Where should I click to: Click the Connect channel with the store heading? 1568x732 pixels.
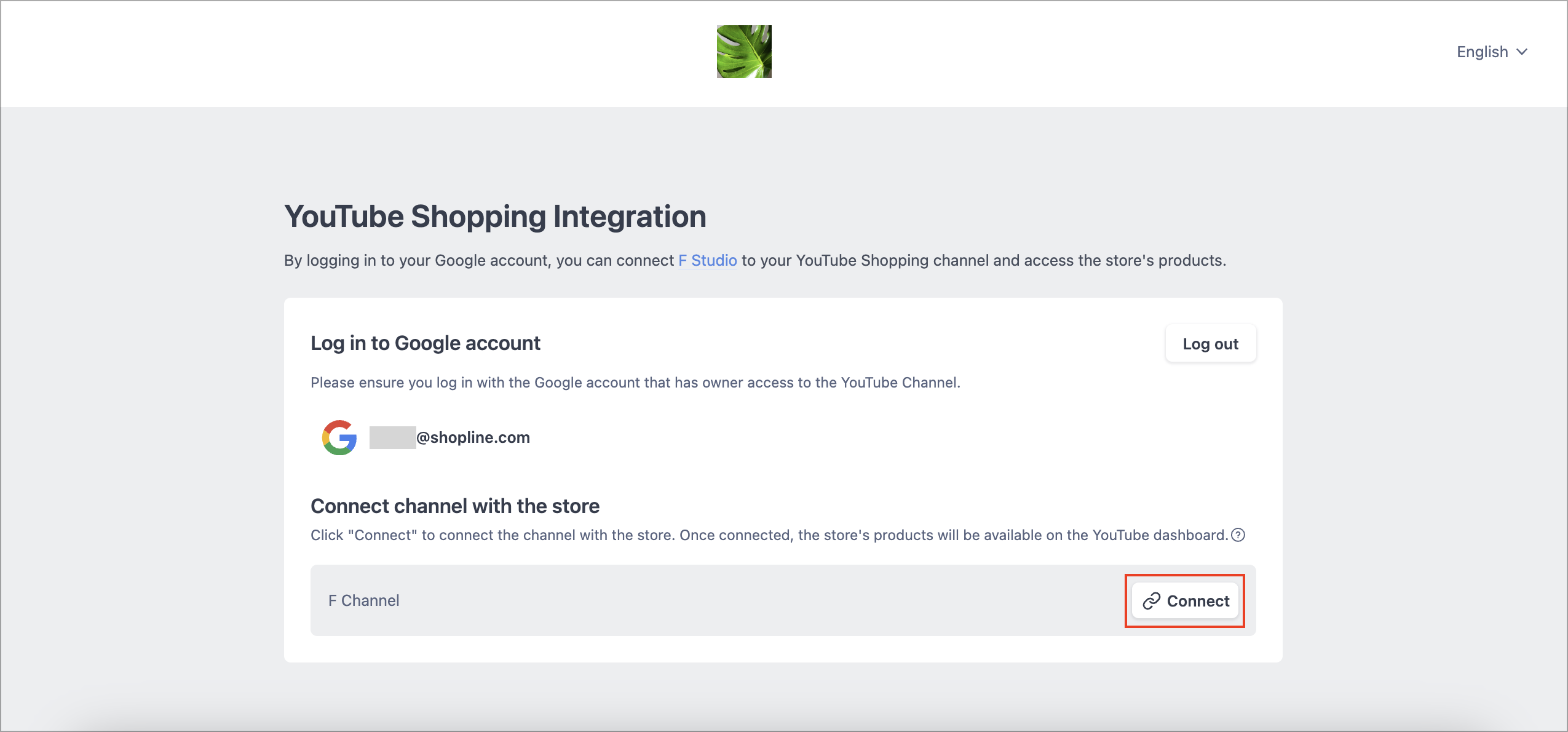point(455,506)
